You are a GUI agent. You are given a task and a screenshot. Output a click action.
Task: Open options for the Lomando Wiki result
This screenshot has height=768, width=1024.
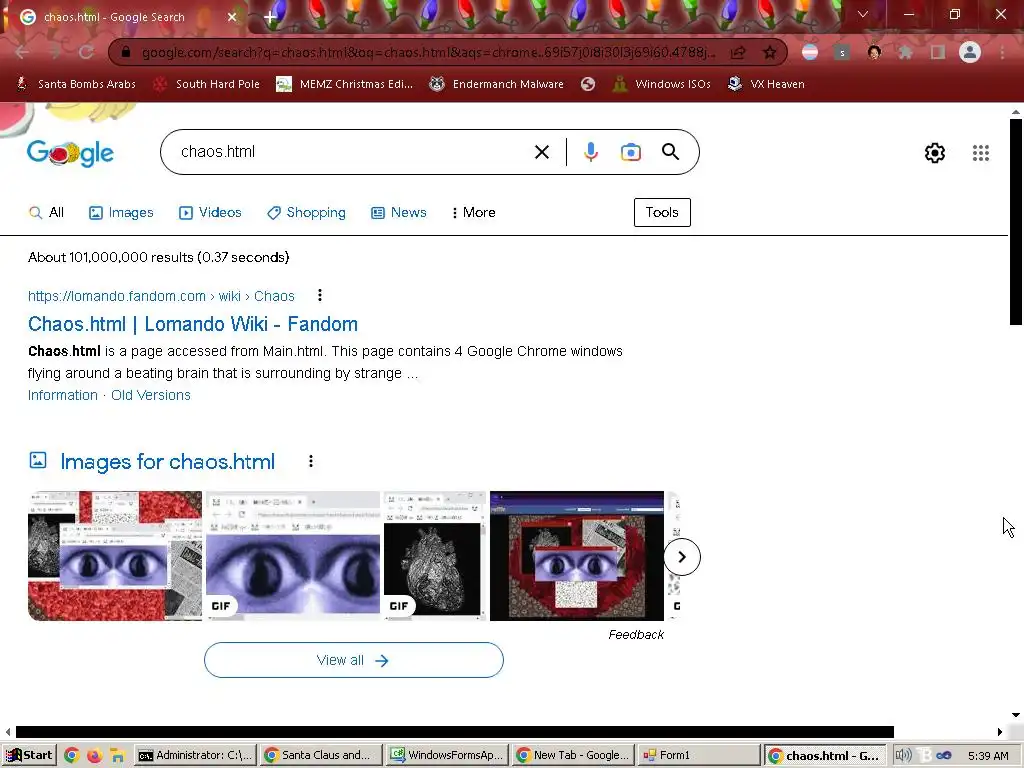pos(319,295)
